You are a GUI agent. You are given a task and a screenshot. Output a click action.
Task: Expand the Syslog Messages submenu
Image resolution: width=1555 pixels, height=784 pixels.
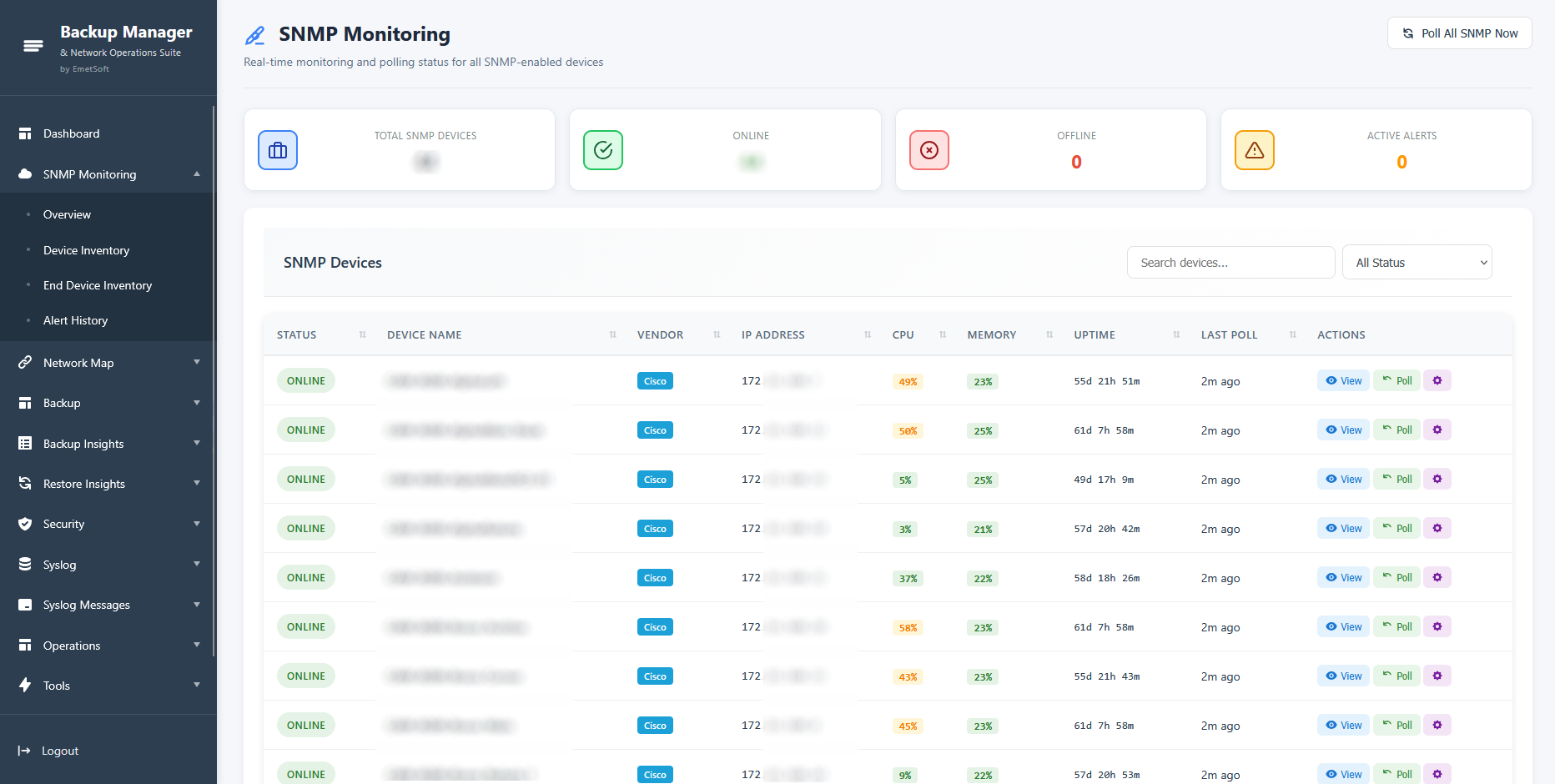[197, 605]
